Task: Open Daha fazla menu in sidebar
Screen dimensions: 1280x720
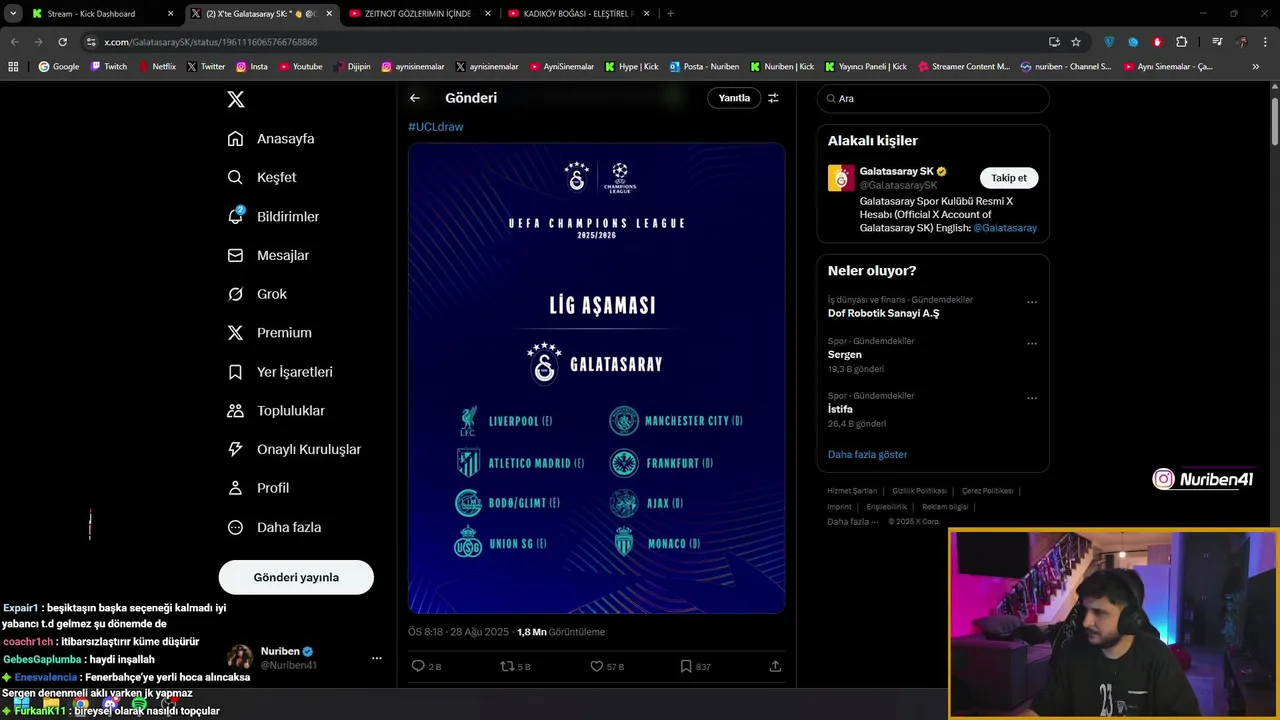Action: (x=274, y=527)
